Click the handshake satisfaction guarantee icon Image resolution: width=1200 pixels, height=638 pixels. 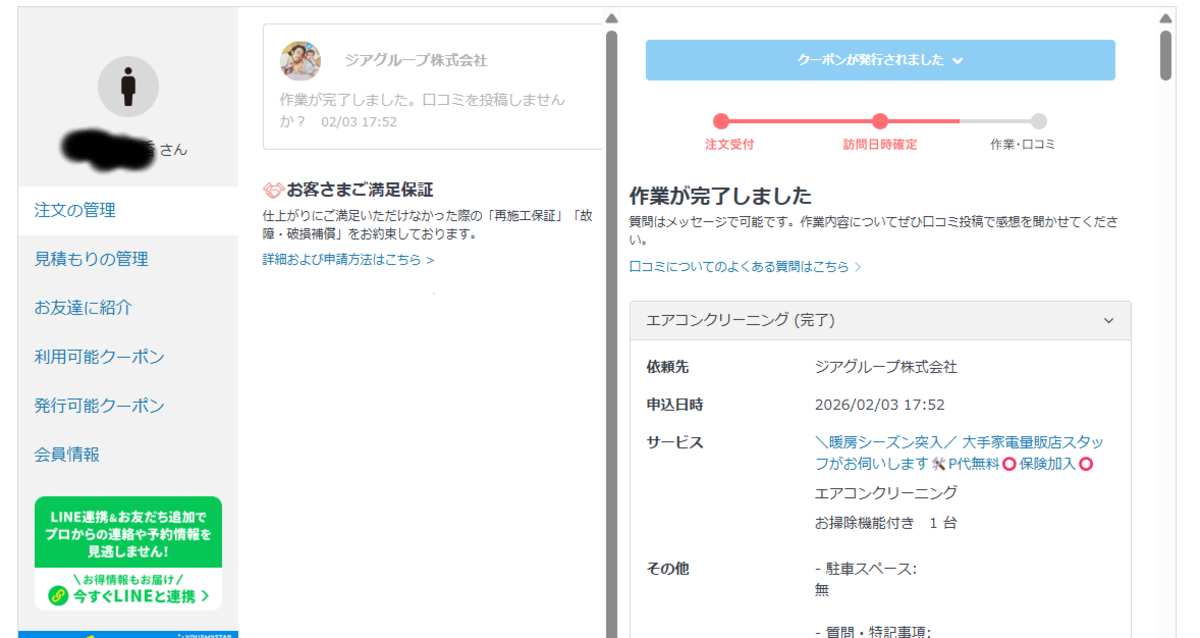[x=273, y=190]
